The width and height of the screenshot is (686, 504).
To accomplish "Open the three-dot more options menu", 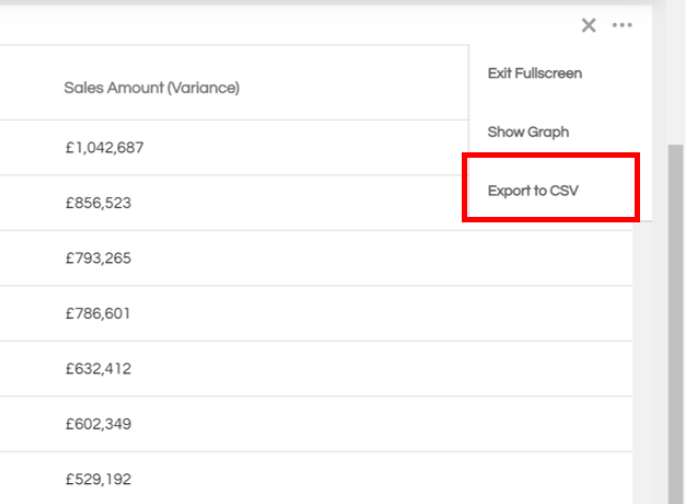I will [x=622, y=26].
